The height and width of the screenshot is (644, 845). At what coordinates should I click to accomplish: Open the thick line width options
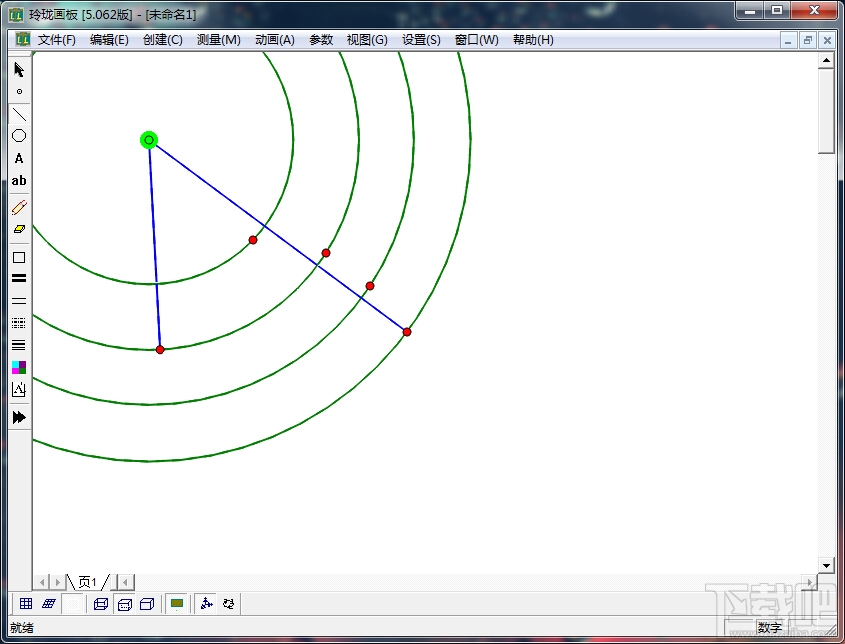click(x=19, y=278)
